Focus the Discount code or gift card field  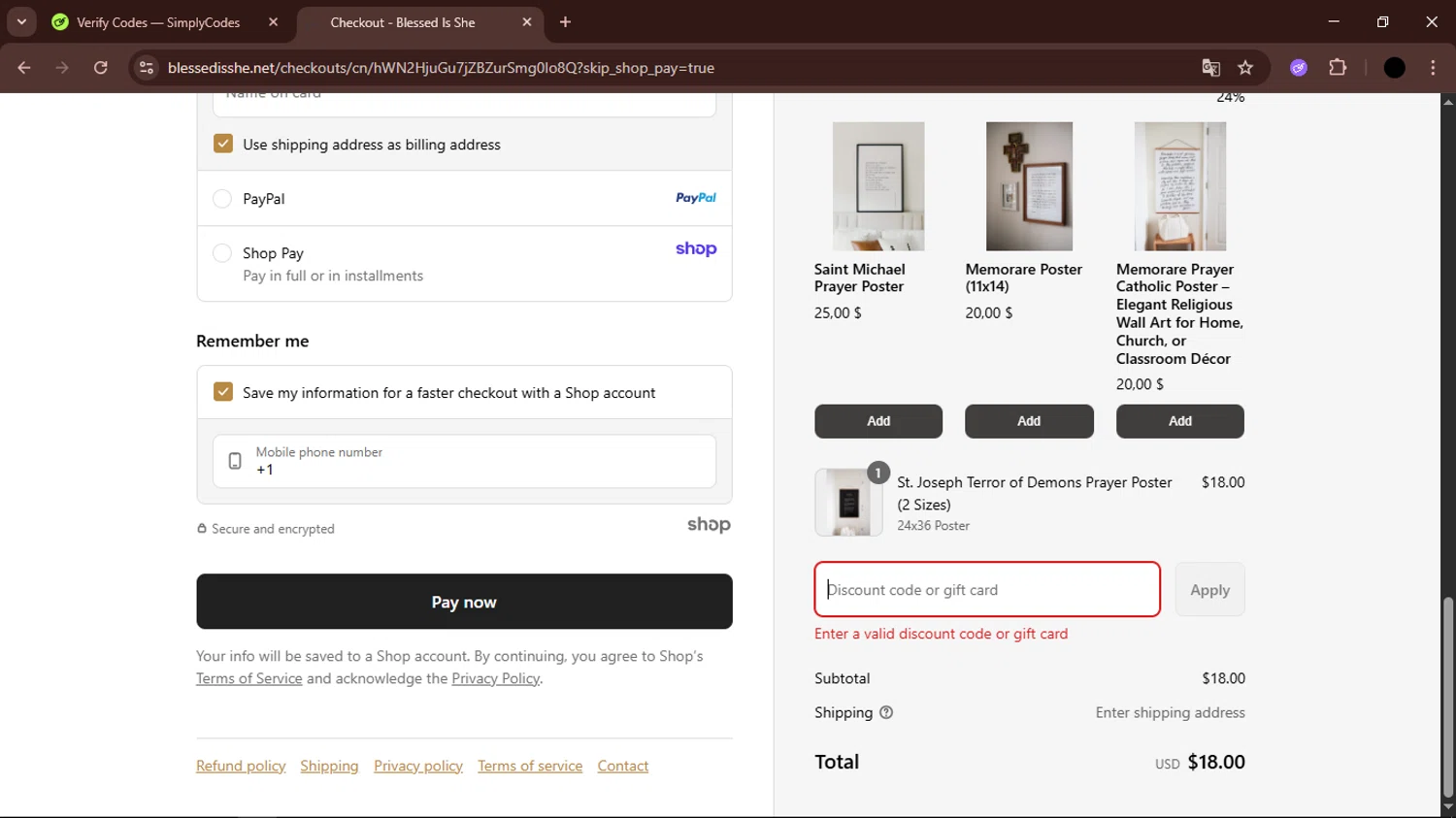987,589
